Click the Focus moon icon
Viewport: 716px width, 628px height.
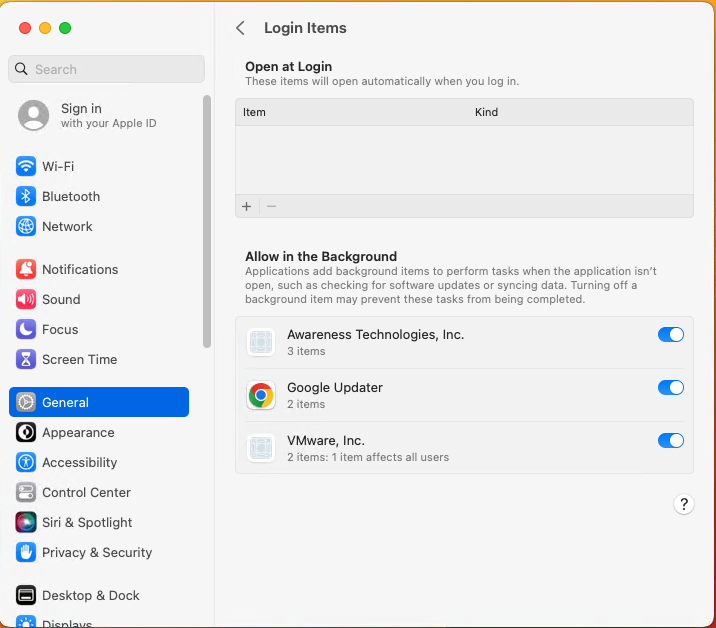(26, 329)
